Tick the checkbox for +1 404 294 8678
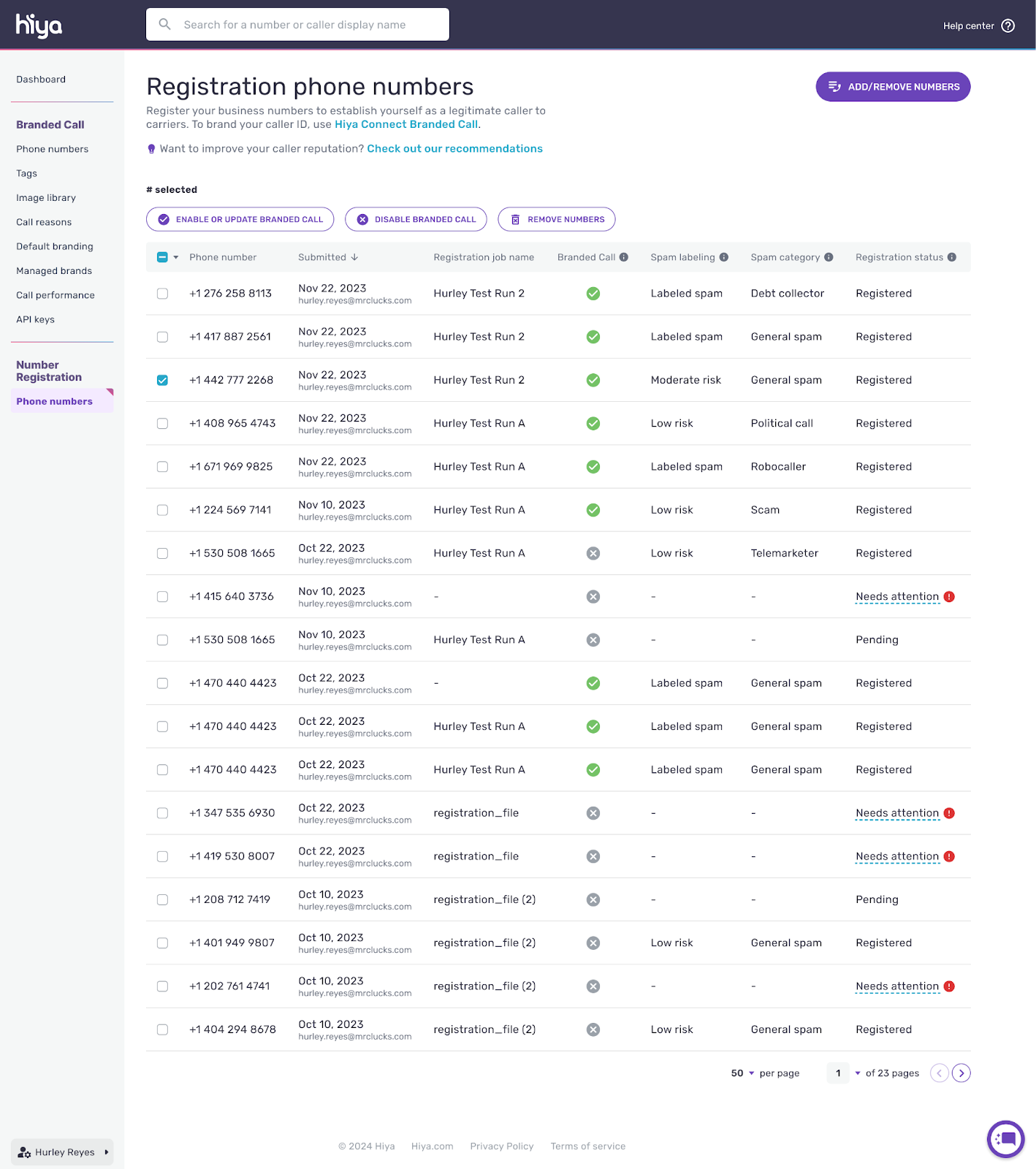This screenshot has height=1169, width=1036. click(x=162, y=1029)
